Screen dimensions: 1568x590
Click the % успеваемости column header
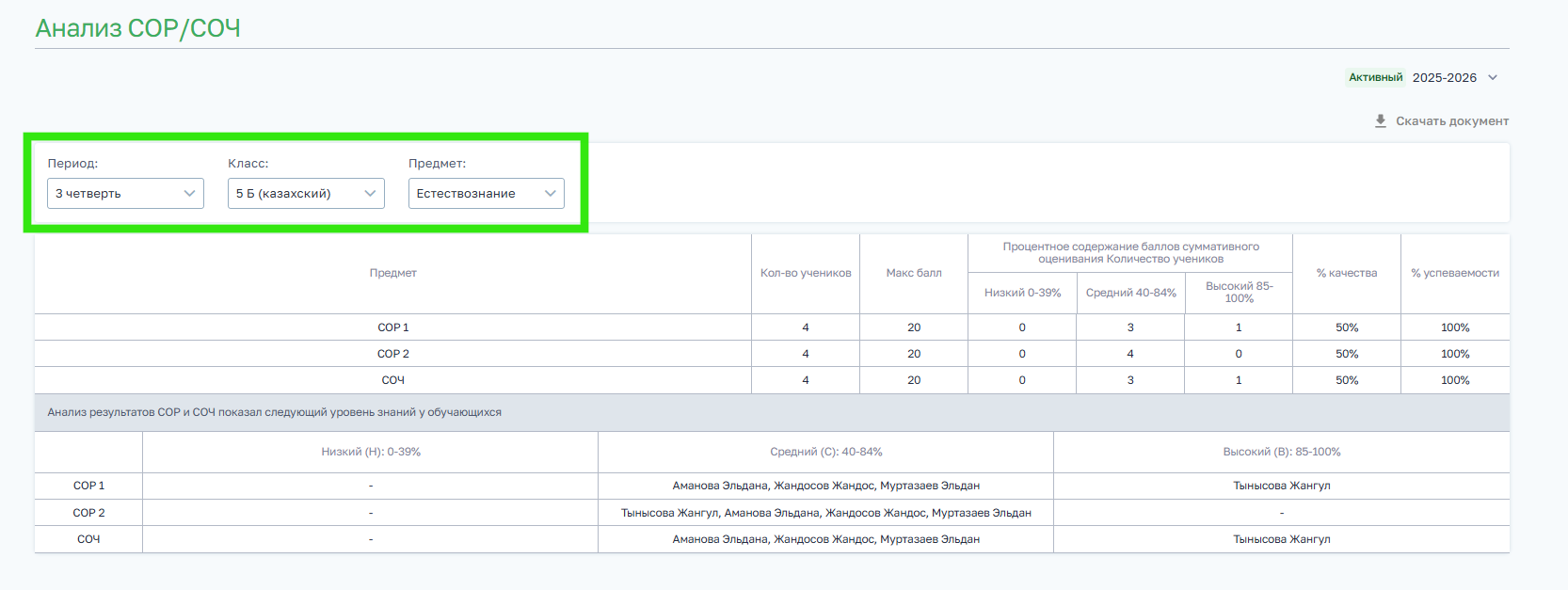coord(1455,273)
